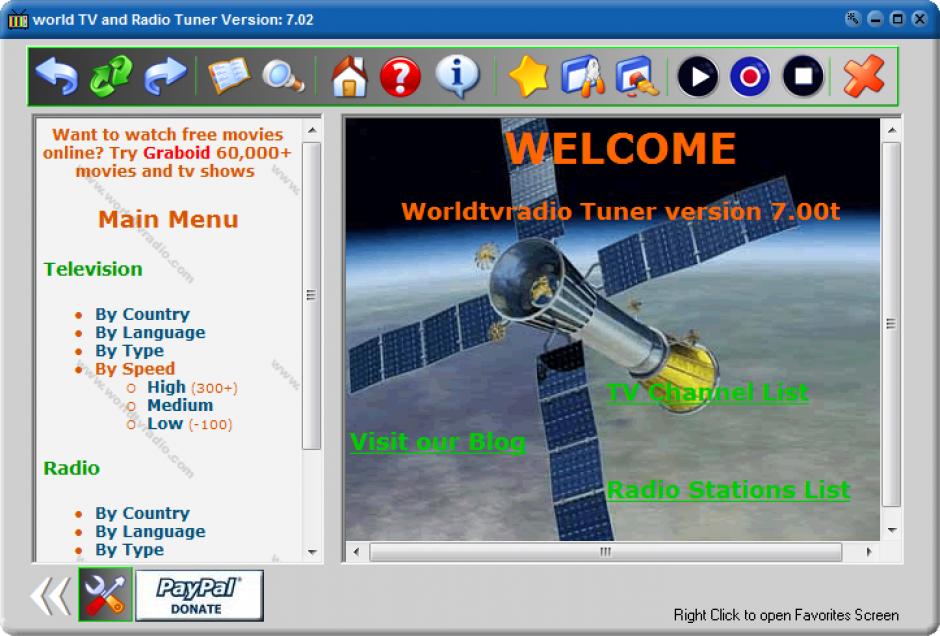Image resolution: width=940 pixels, height=636 pixels.
Task: Click the main menu scrollbar down arrow
Action: pyautogui.click(x=312, y=552)
